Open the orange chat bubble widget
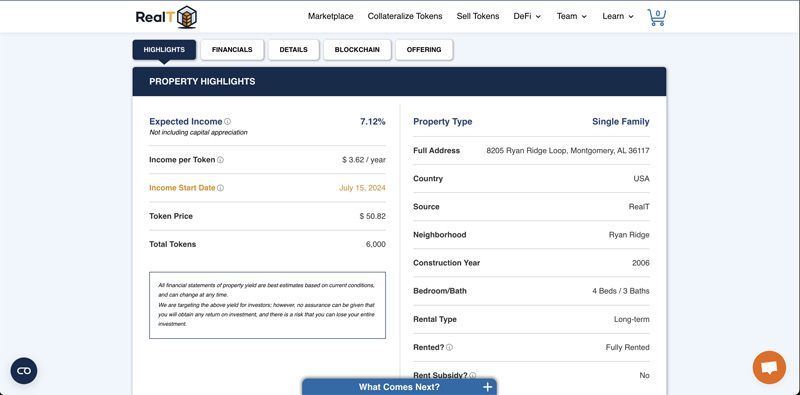Screen dimensions: 800x395 click(769, 367)
